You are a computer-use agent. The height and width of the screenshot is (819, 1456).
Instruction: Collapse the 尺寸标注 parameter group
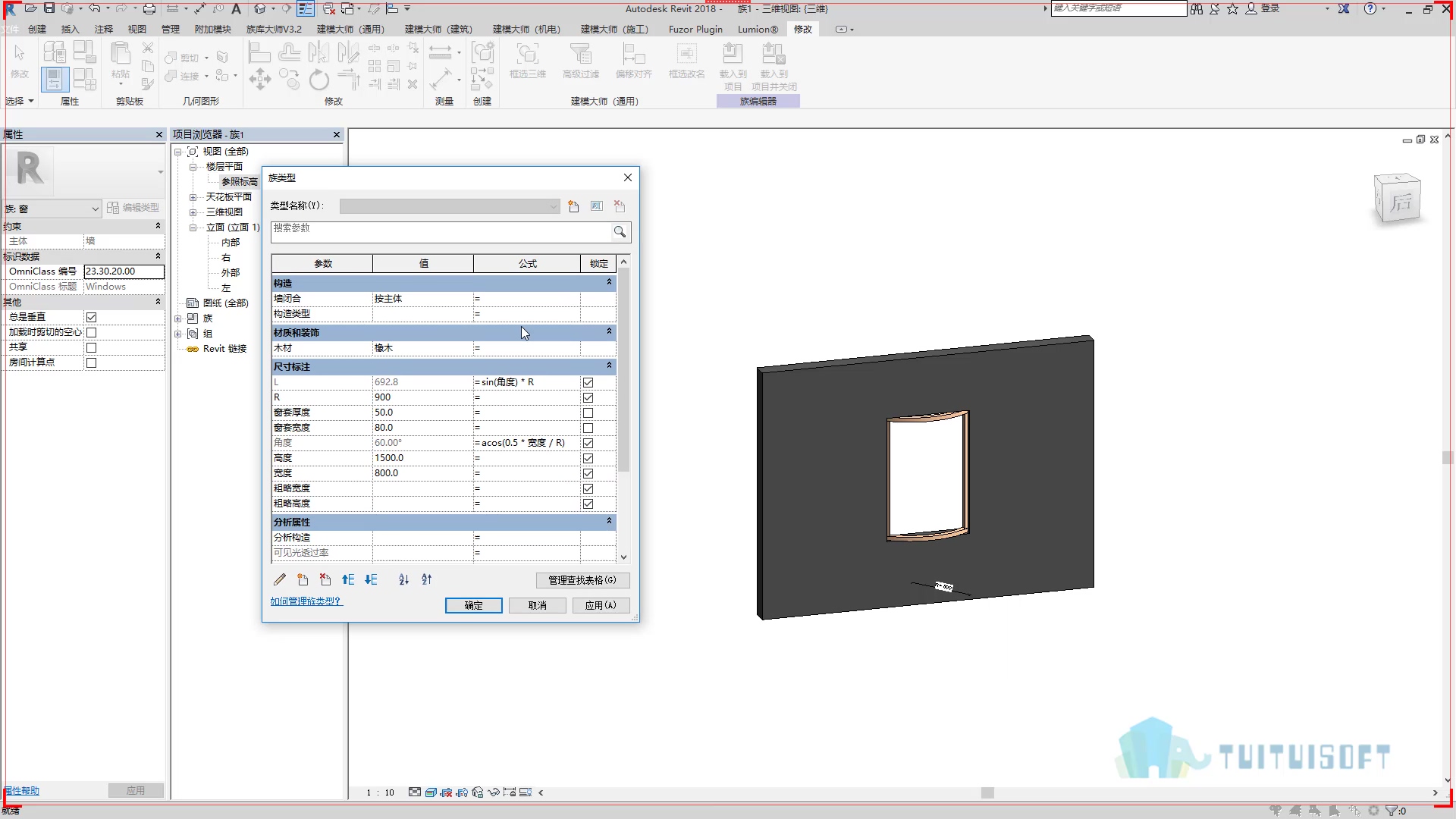(609, 366)
